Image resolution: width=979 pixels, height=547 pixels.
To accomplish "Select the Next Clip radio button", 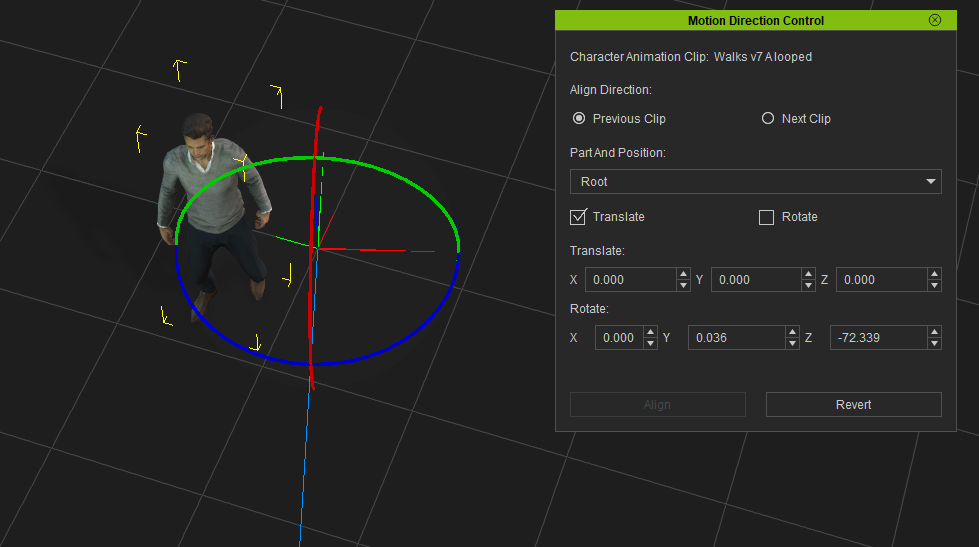I will click(768, 118).
